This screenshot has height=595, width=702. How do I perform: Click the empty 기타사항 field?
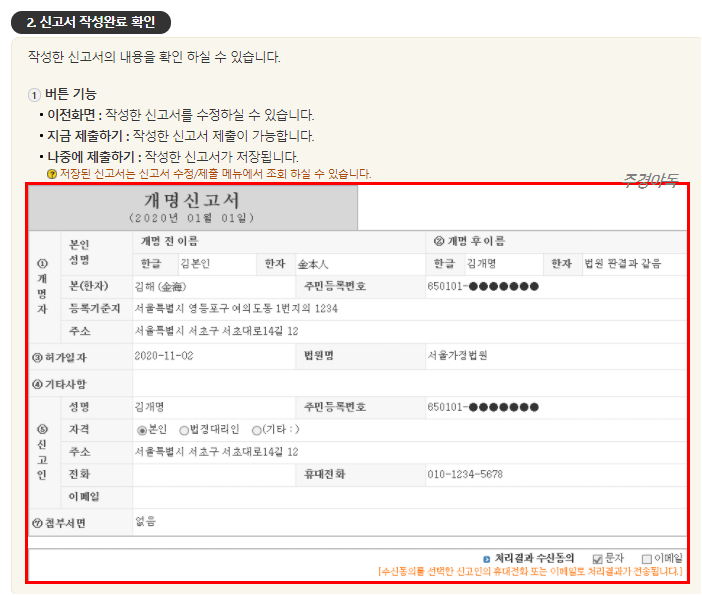[409, 384]
